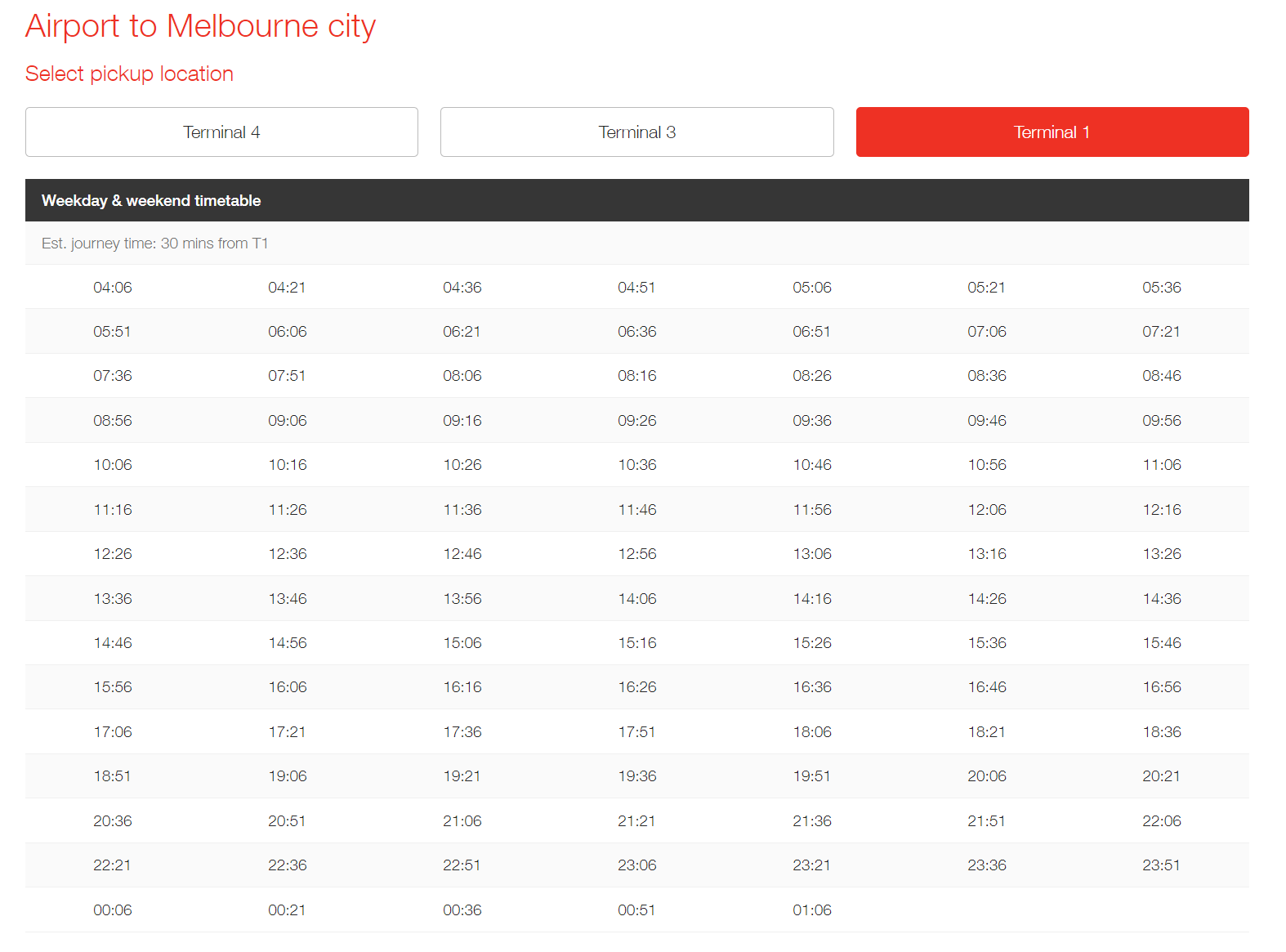Click the 18:51 departure time
This screenshot has height=952, width=1286.
point(112,776)
